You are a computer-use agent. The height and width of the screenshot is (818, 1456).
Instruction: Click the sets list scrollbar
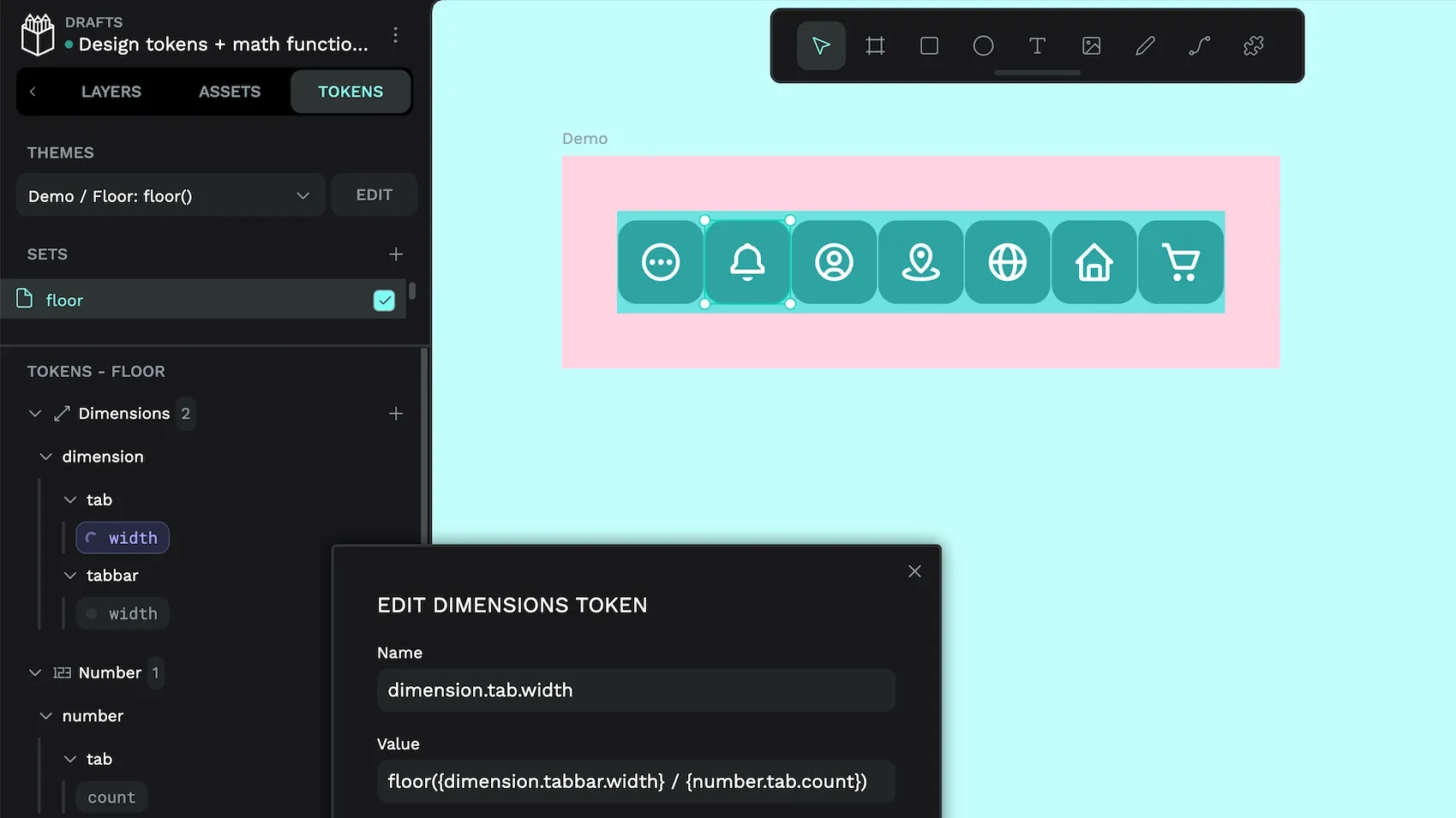[412, 291]
